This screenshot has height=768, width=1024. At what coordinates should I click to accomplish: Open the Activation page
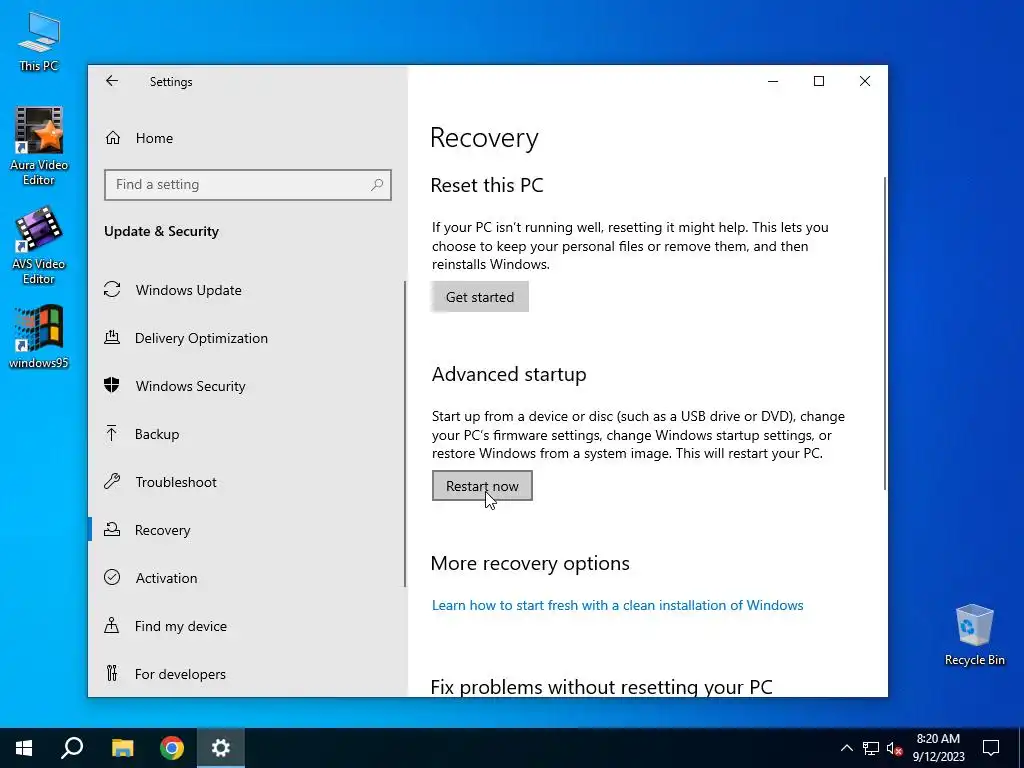167,578
